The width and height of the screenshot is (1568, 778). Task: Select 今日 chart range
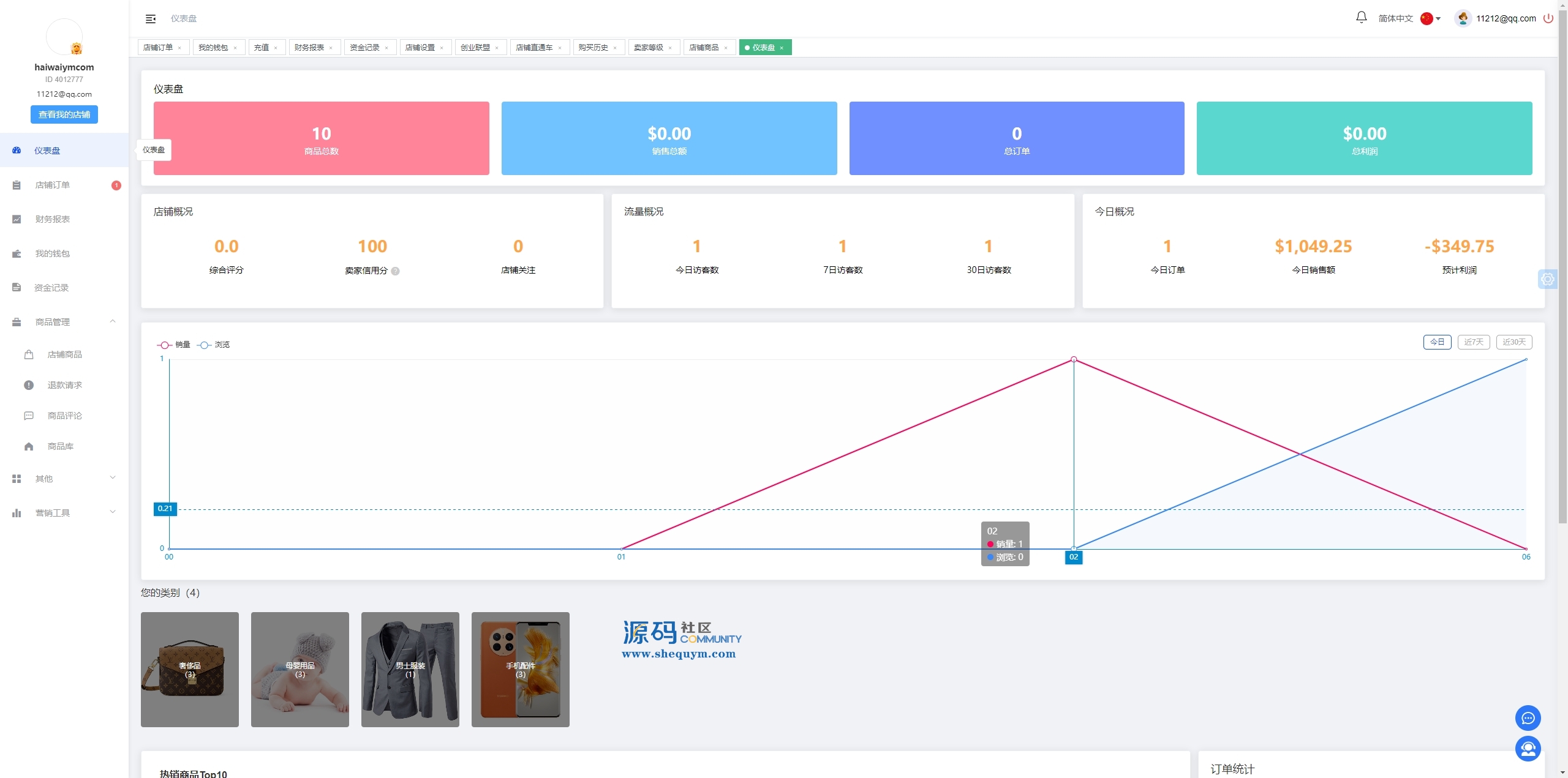[x=1437, y=342]
